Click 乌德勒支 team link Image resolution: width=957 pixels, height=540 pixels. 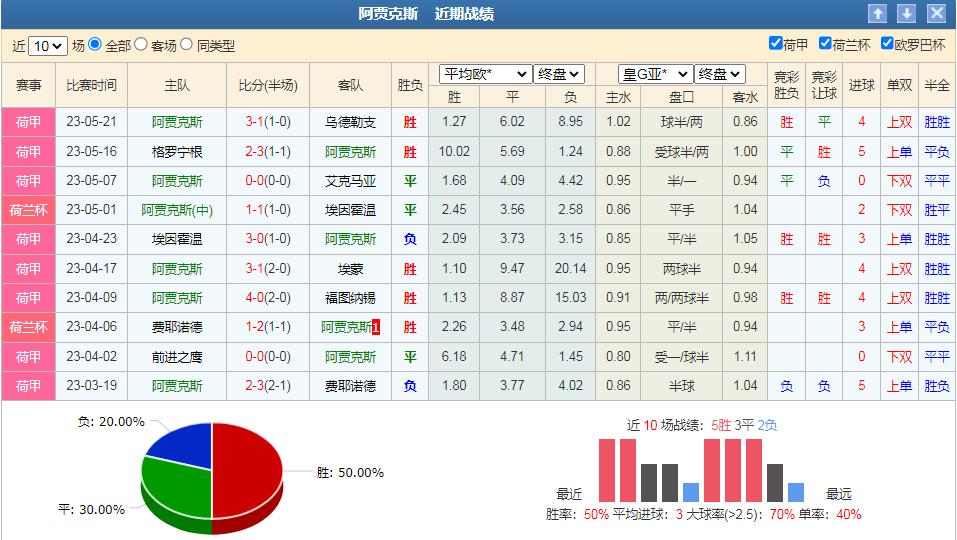coord(350,122)
